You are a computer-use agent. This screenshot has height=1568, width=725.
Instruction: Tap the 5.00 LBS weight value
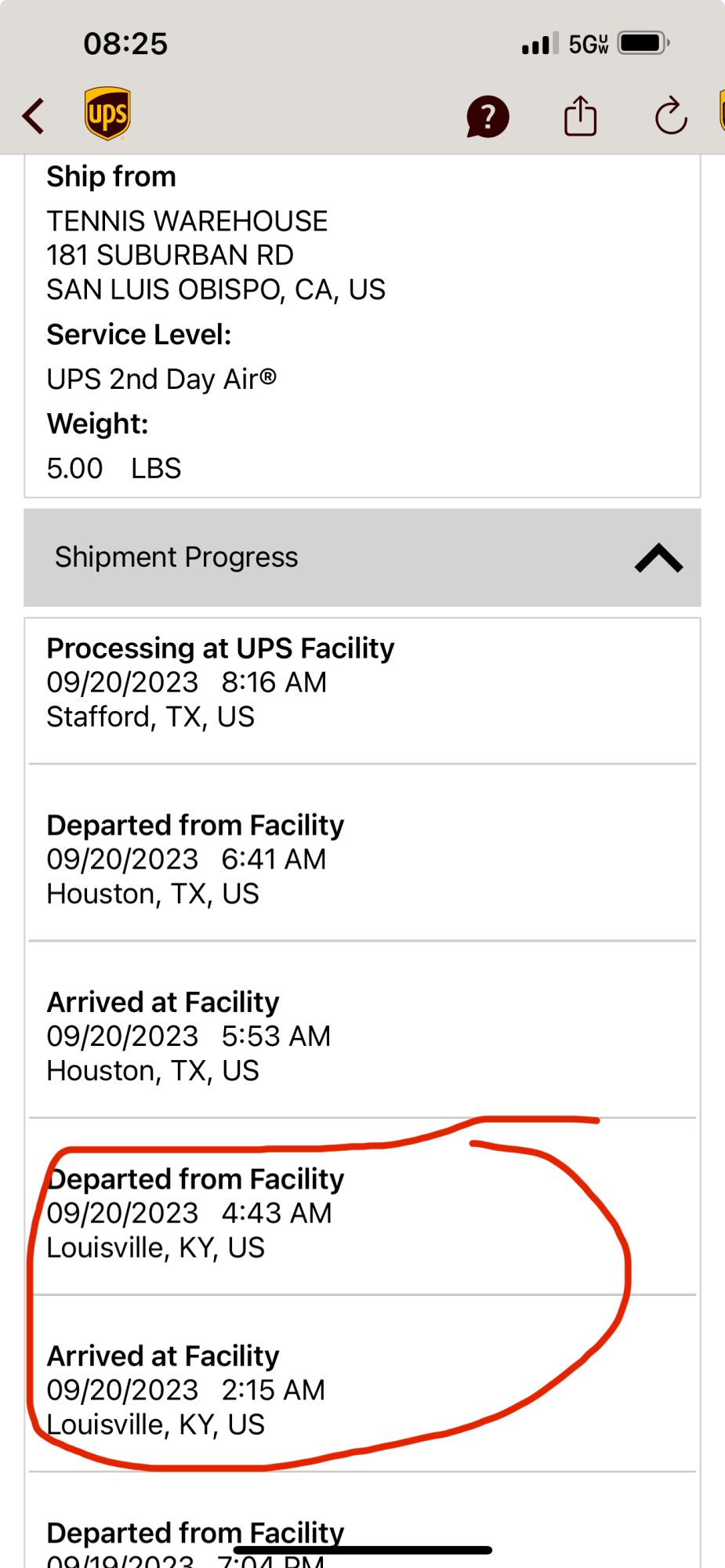point(114,469)
